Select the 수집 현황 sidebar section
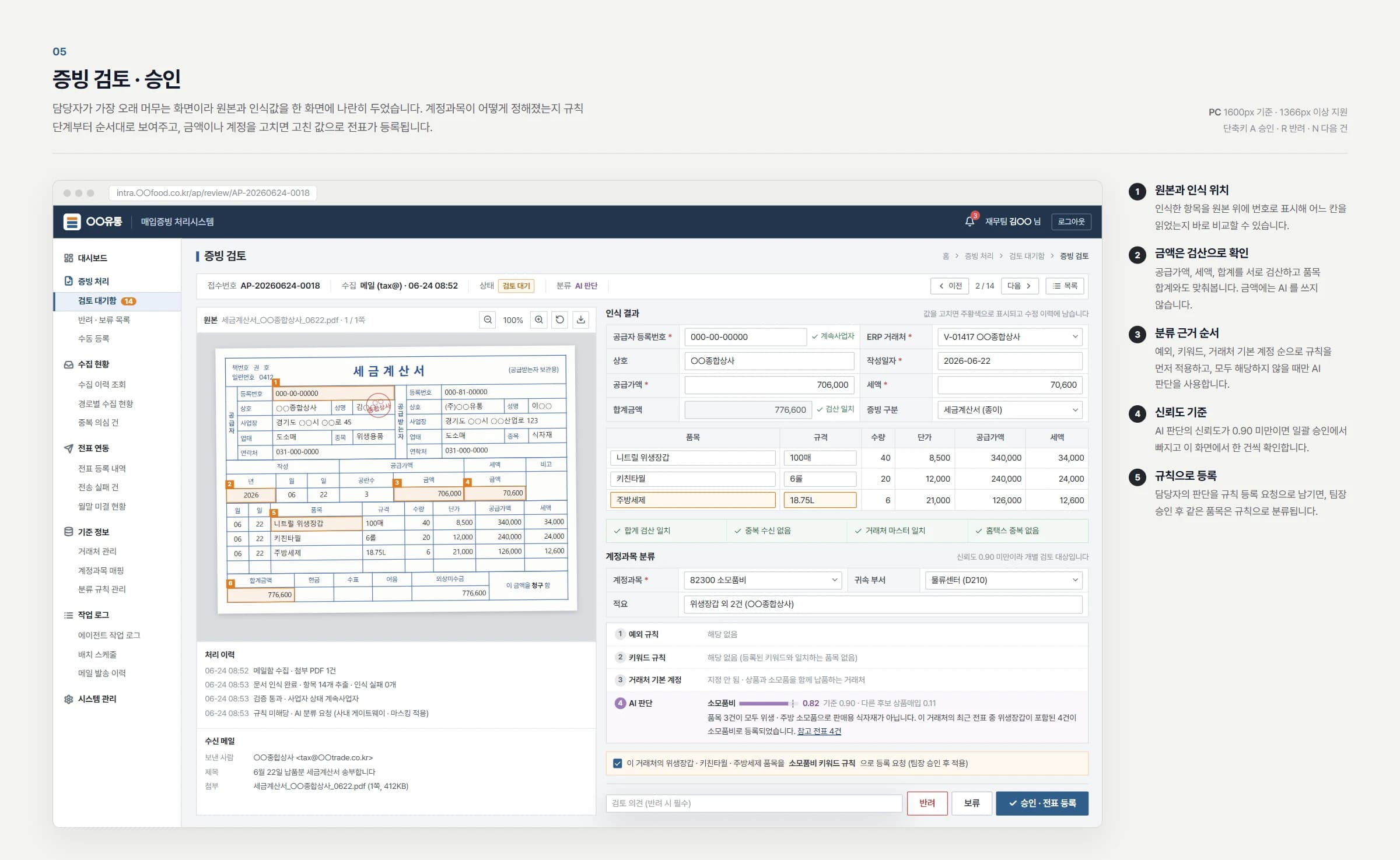The width and height of the screenshot is (1400, 860). [93, 364]
